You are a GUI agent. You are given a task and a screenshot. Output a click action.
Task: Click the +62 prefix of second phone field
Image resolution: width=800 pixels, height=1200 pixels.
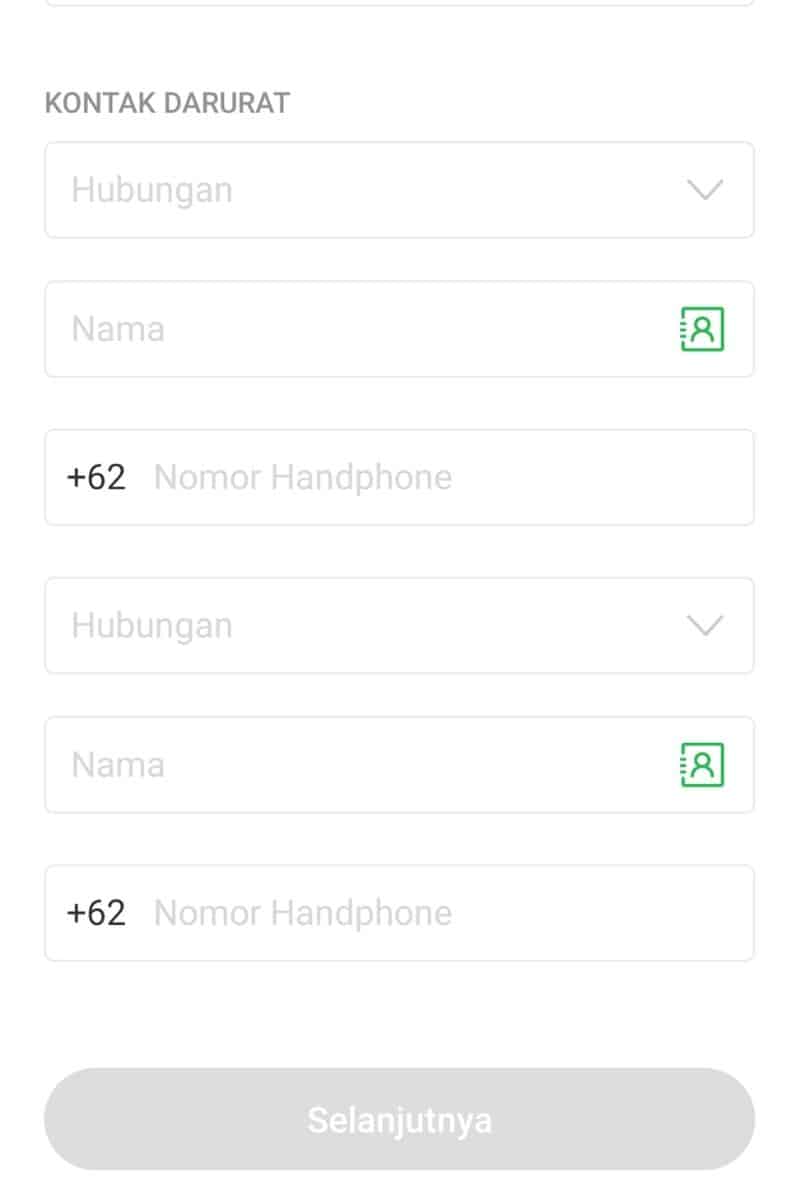point(96,913)
